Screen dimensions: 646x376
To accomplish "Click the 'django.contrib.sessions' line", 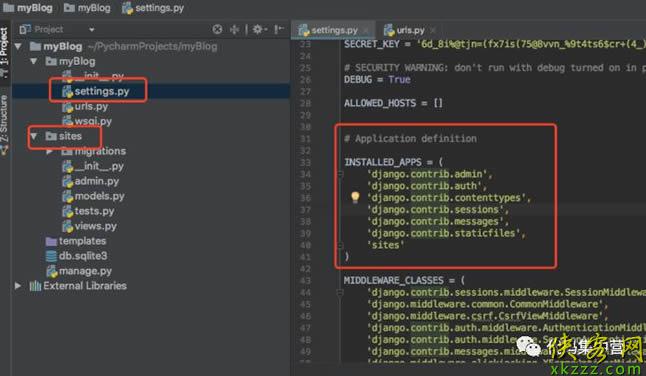I will [x=438, y=210].
